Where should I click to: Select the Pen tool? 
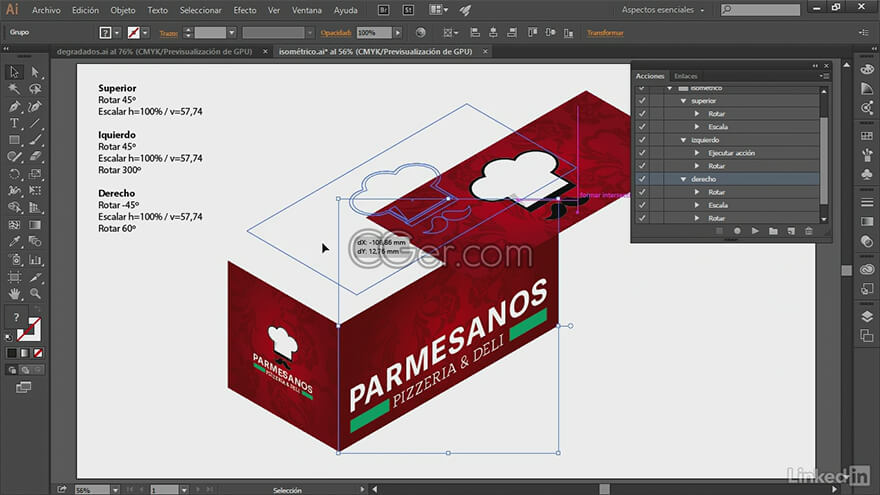(x=14, y=106)
